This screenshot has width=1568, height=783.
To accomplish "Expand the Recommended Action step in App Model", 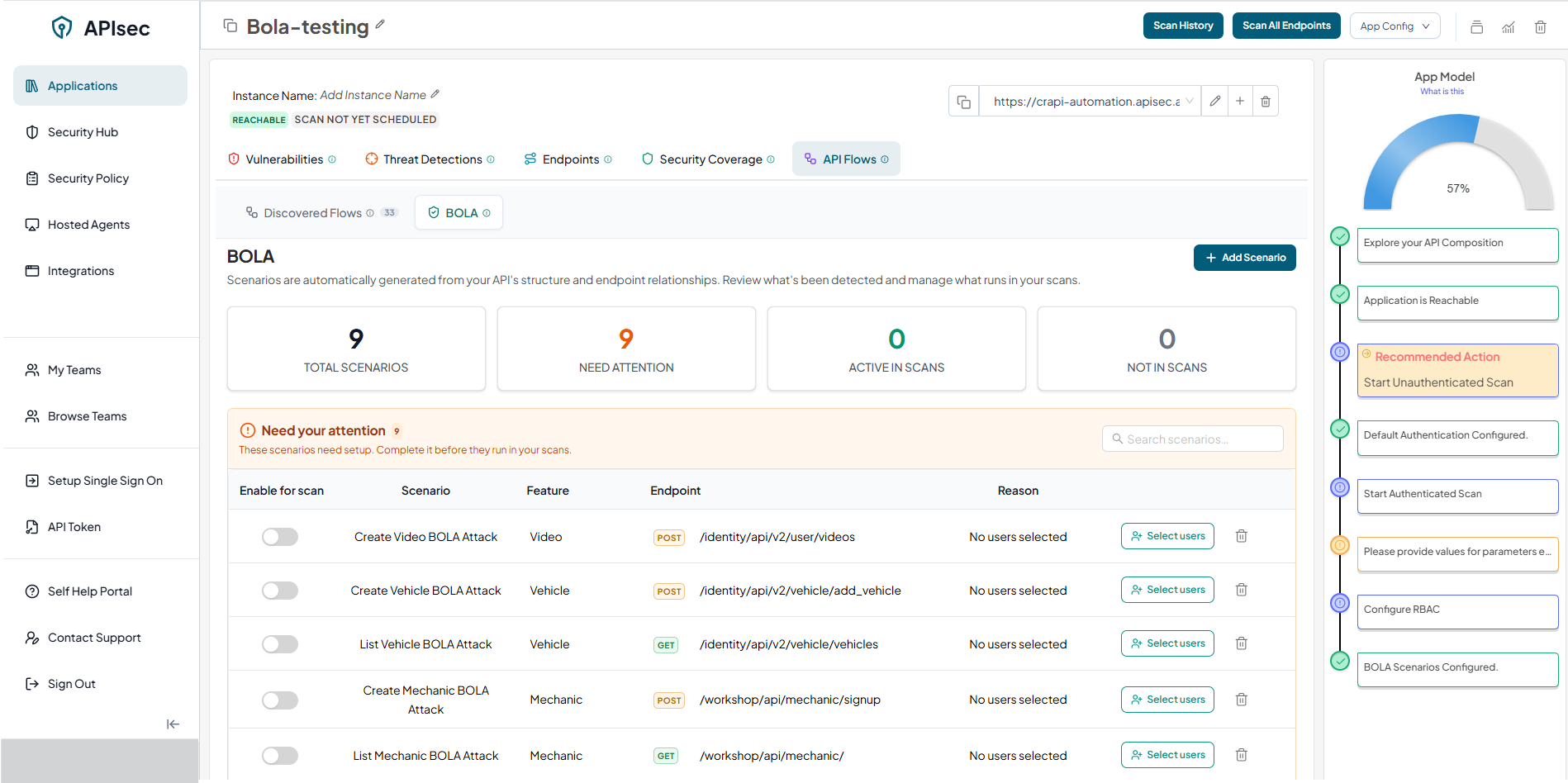I will click(x=1456, y=370).
